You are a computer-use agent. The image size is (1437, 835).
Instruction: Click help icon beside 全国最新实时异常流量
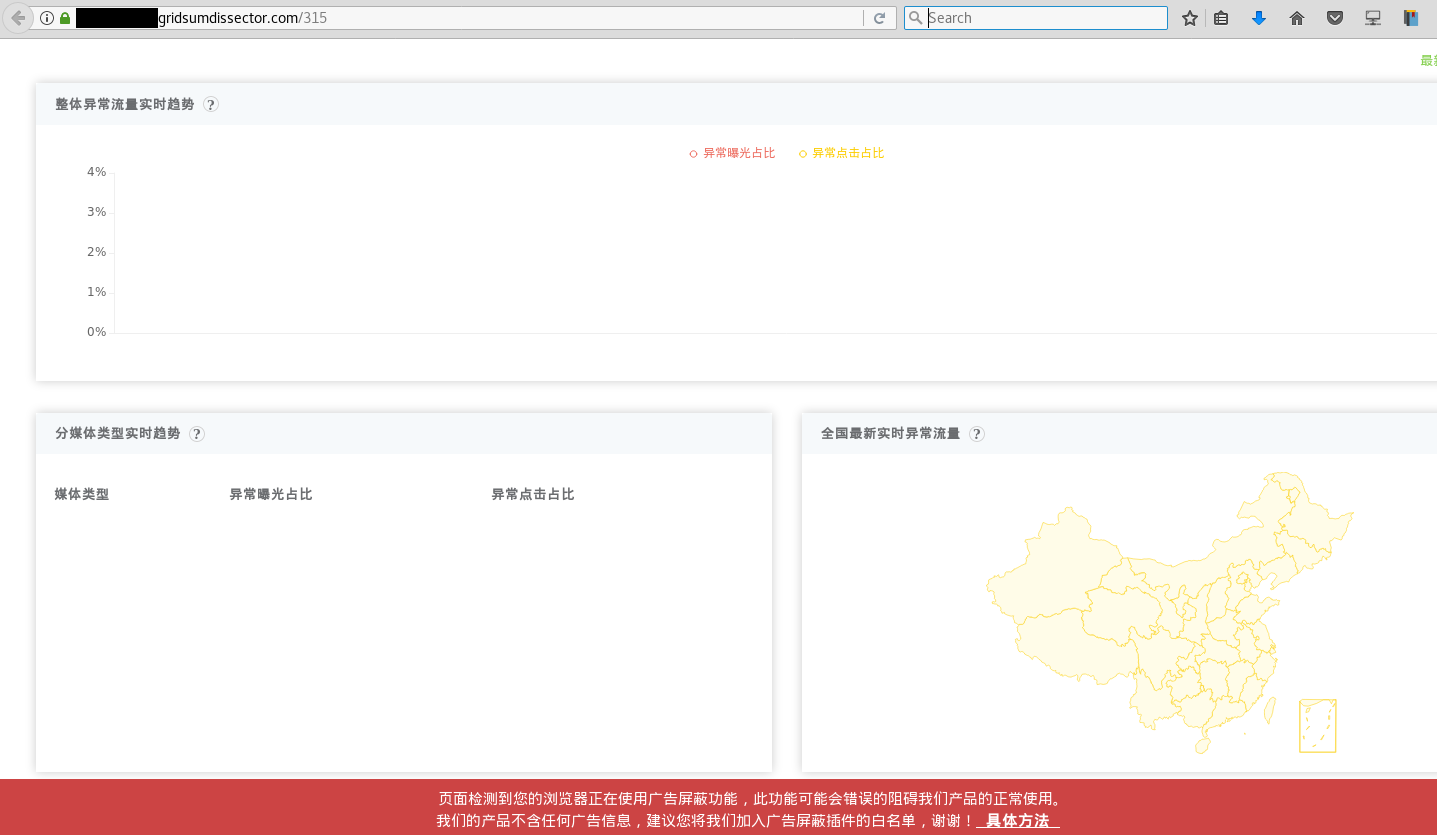tap(977, 434)
